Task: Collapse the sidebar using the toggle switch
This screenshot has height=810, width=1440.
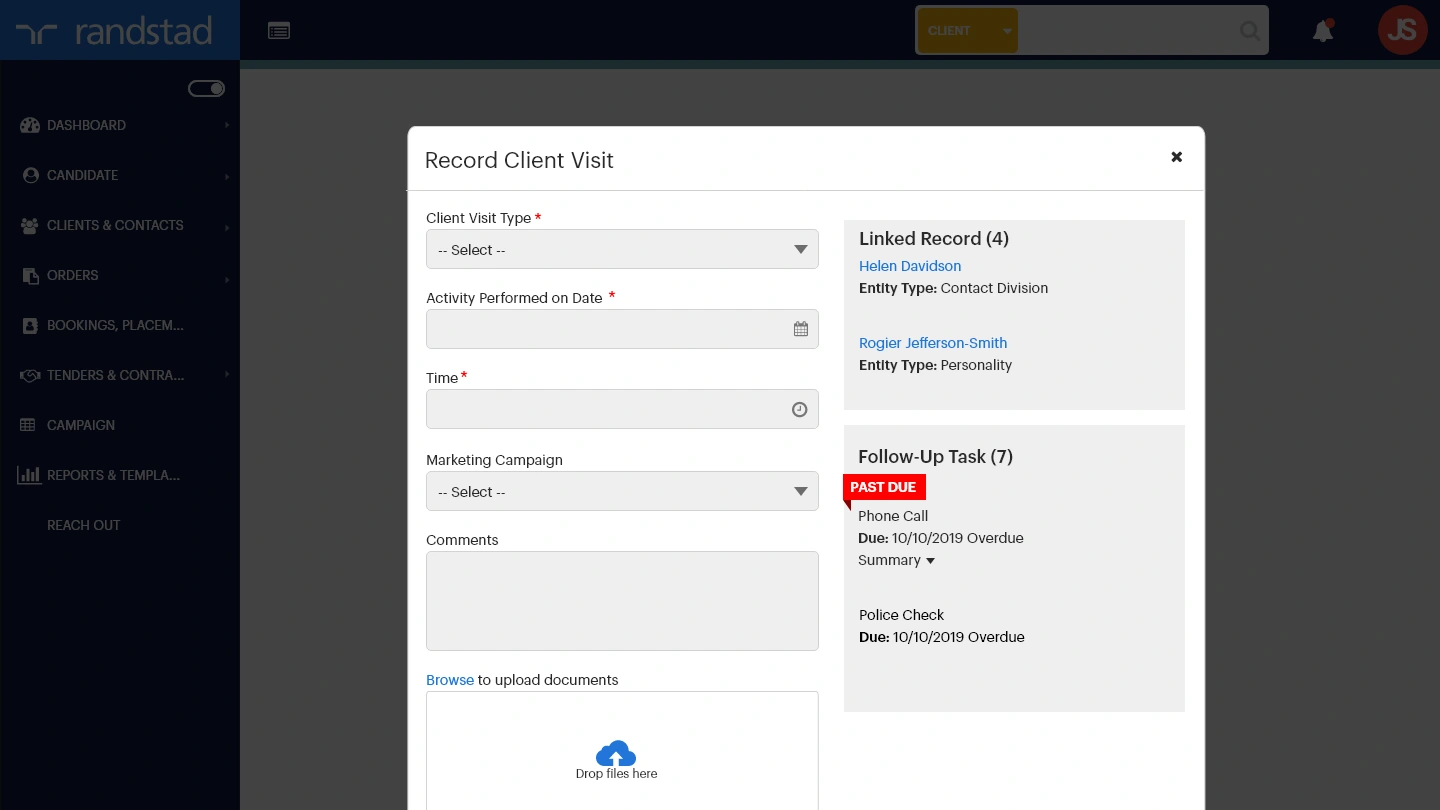Action: click(206, 88)
